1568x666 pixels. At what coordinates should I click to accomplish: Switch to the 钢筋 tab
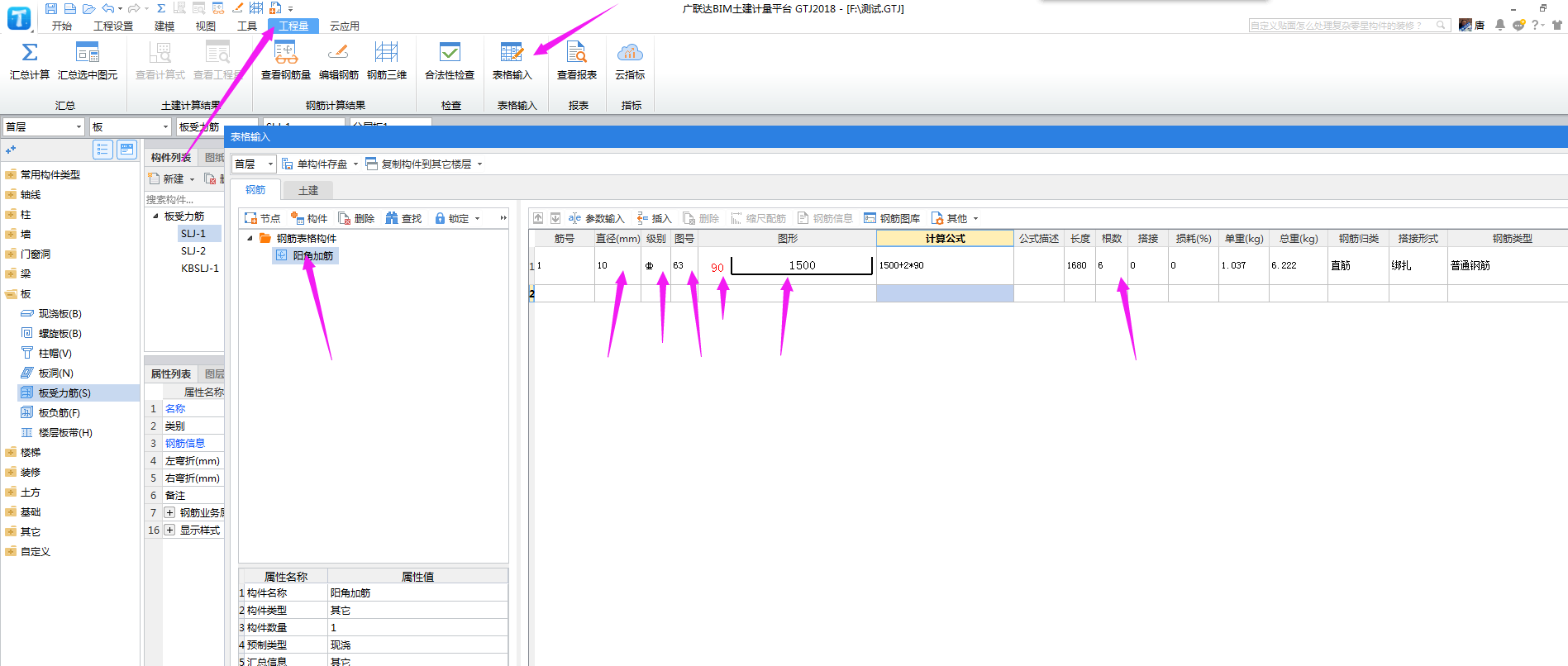[256, 190]
